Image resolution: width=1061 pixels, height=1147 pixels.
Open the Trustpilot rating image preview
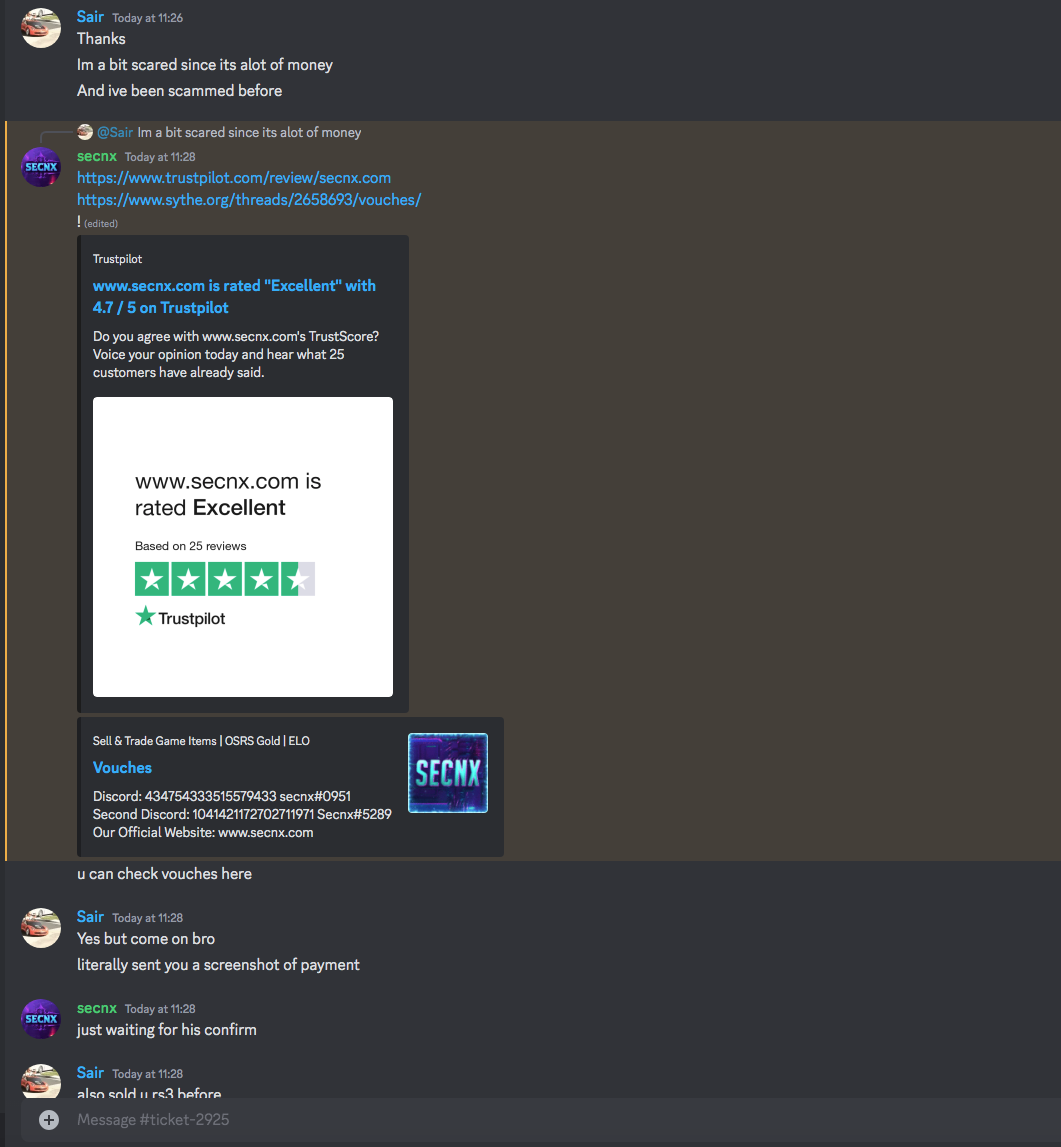click(x=243, y=546)
